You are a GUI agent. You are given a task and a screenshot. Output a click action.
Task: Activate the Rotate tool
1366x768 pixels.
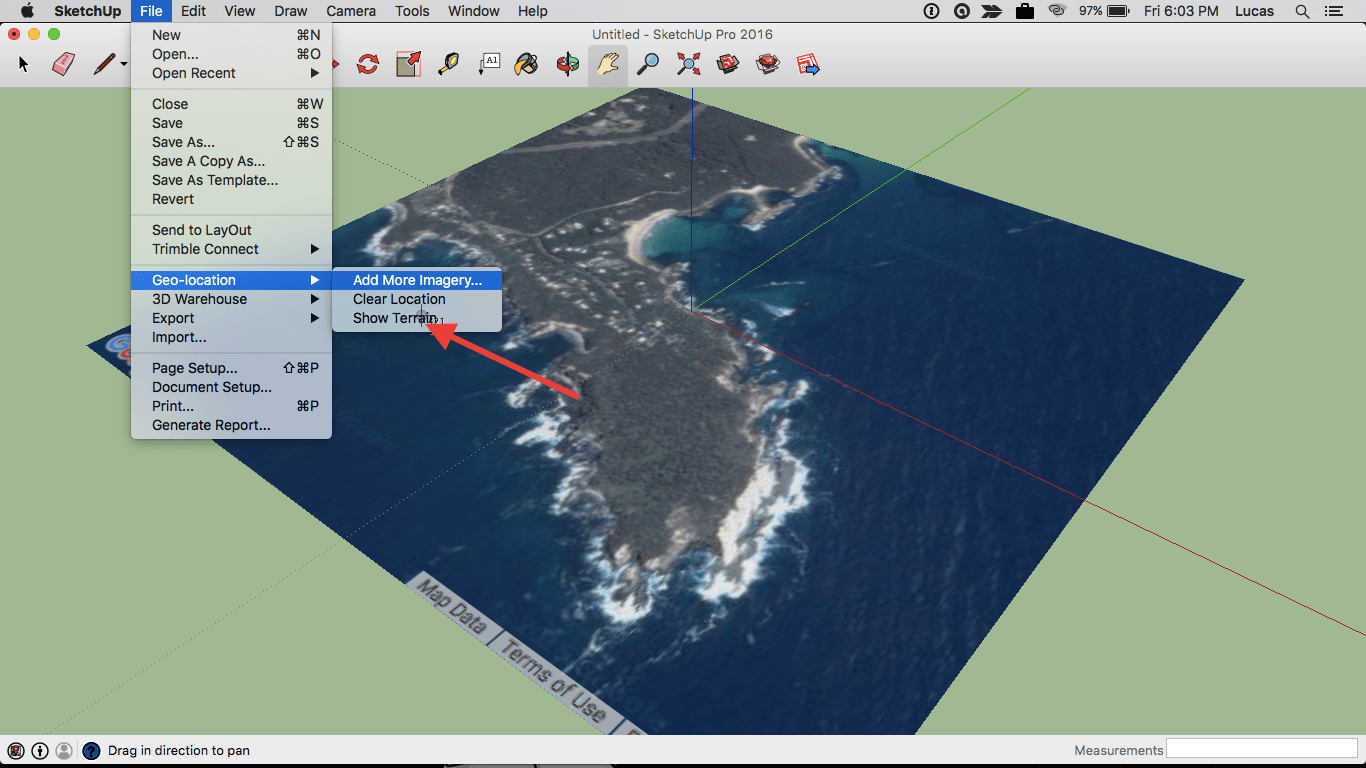[368, 65]
